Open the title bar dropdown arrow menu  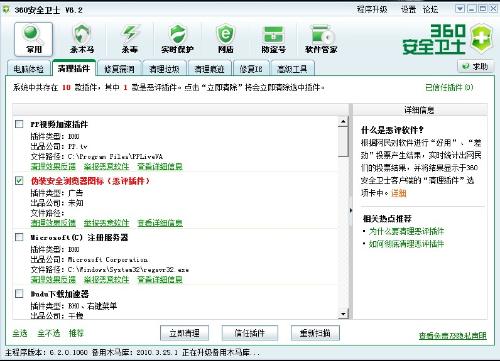[460, 9]
